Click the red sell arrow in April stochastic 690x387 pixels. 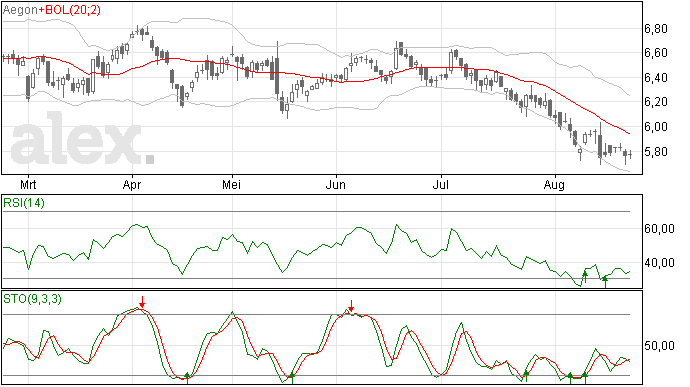tap(142, 302)
